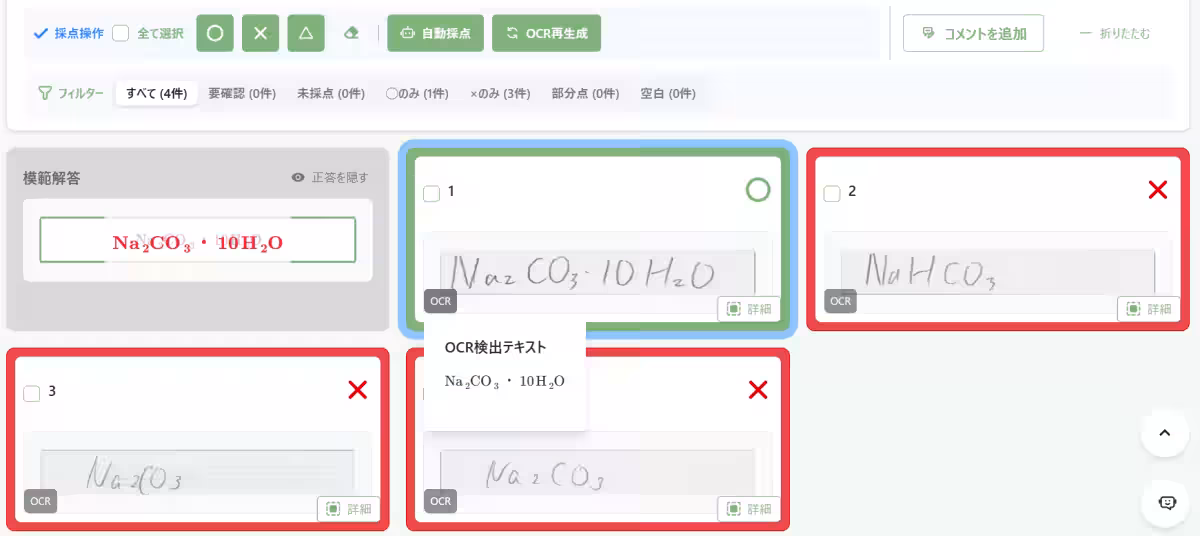Select the ○のみ (1件) filter tab
The height and width of the screenshot is (536, 1200).
pyautogui.click(x=417, y=93)
